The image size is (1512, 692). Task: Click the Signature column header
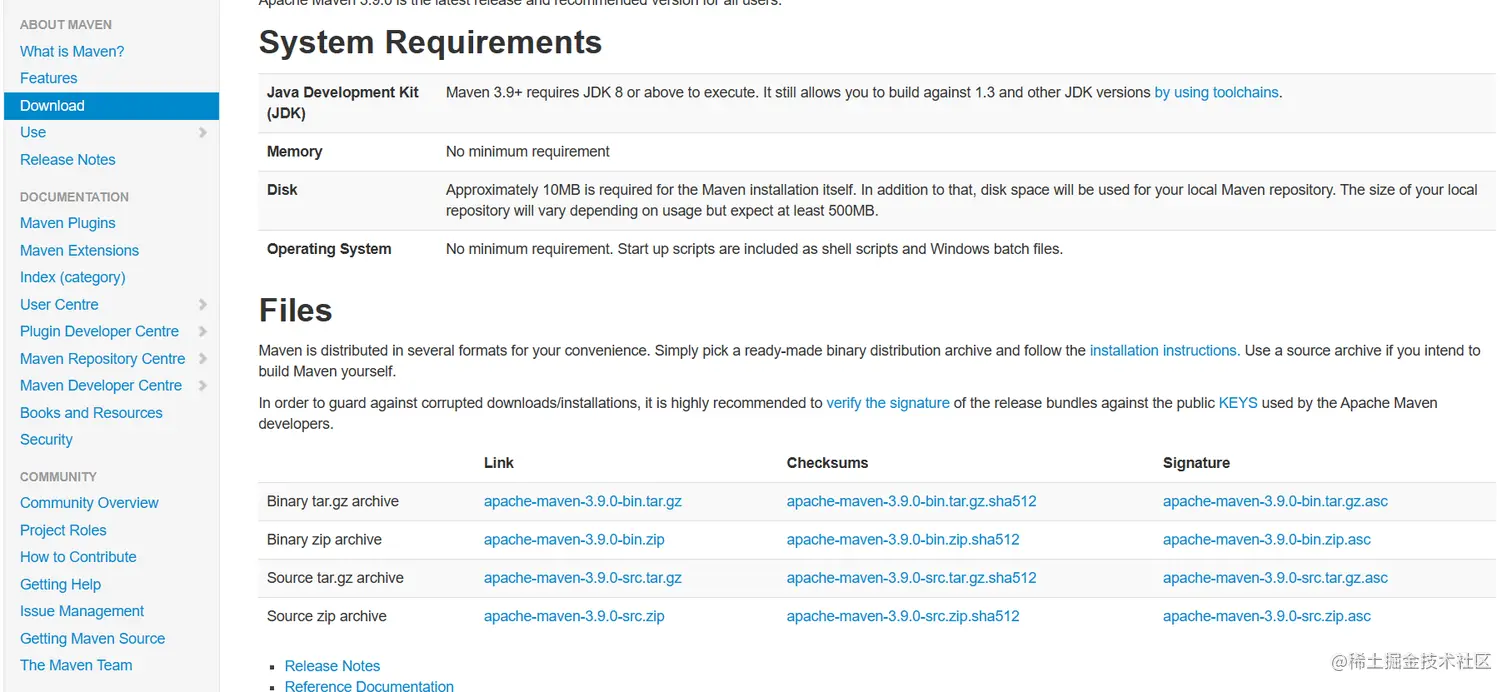[1196, 463]
